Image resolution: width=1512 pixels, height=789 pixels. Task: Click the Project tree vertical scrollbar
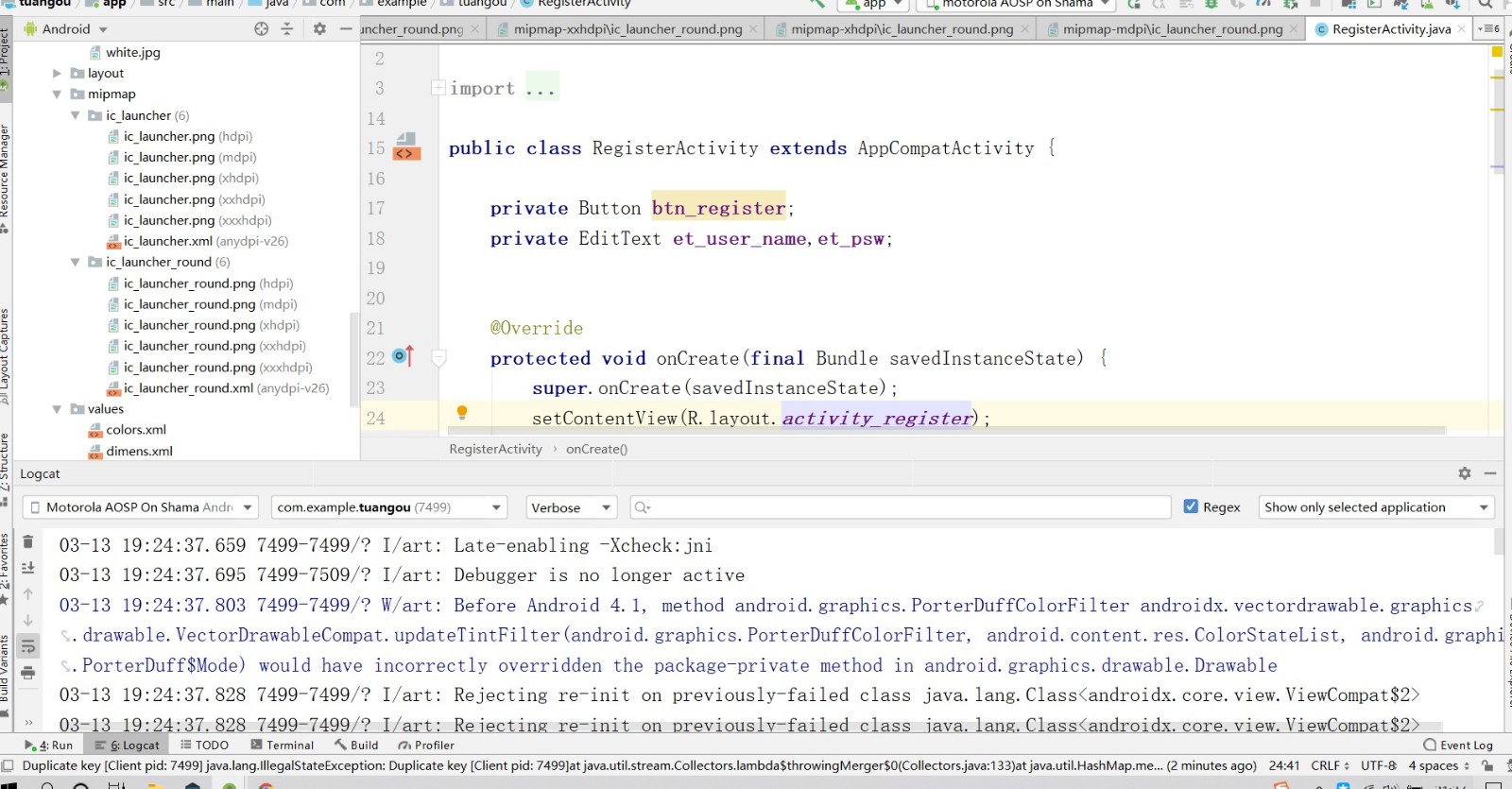click(x=355, y=359)
